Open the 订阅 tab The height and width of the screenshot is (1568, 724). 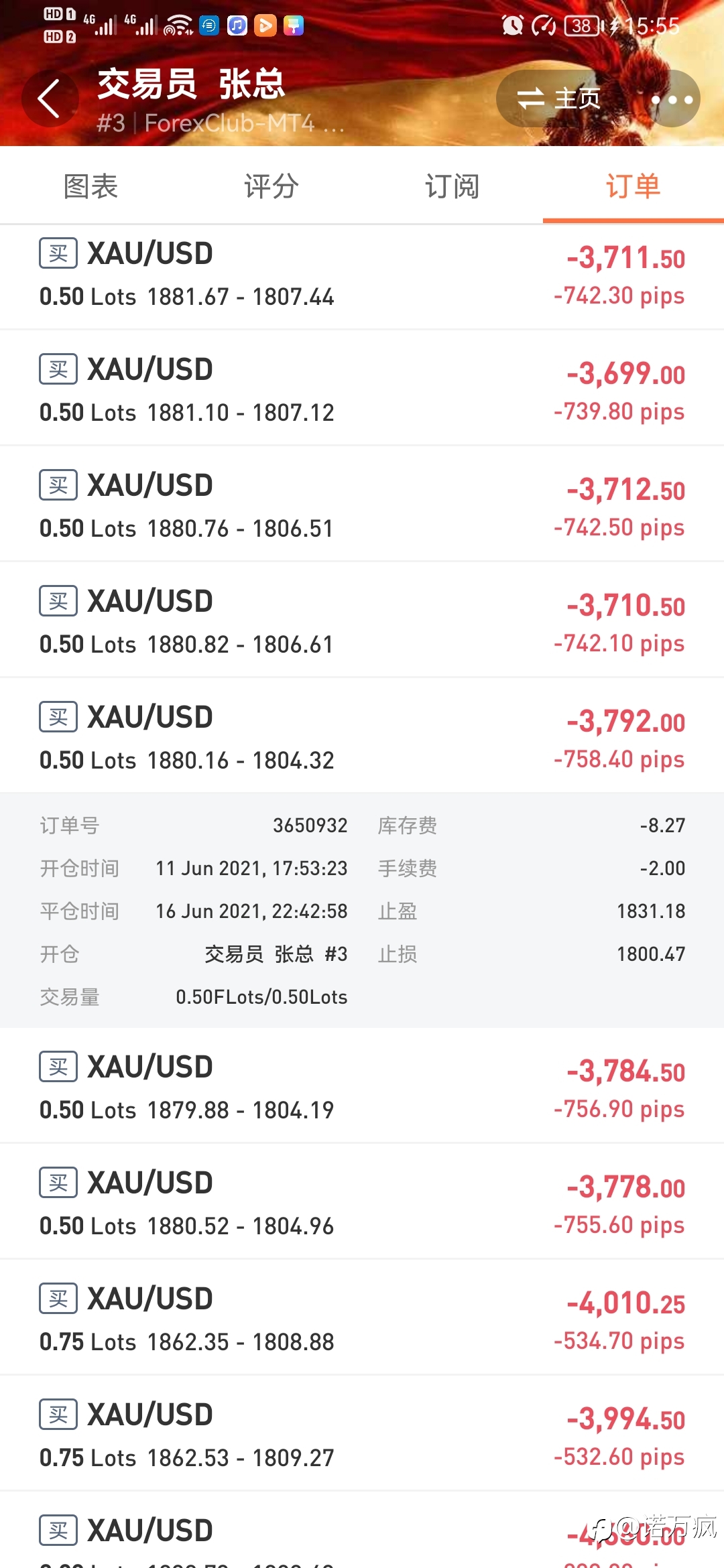point(452,186)
